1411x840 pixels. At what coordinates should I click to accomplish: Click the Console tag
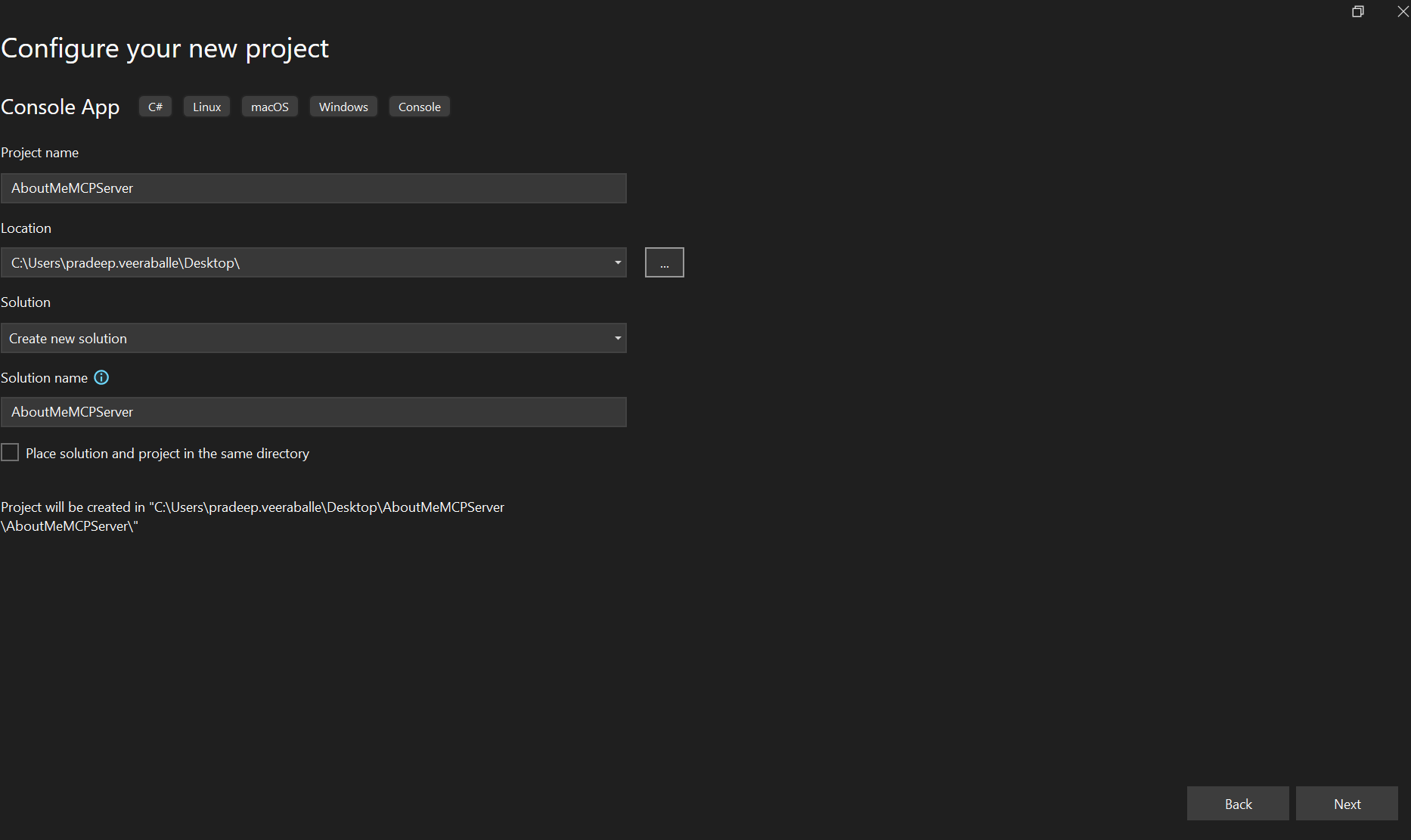[420, 107]
